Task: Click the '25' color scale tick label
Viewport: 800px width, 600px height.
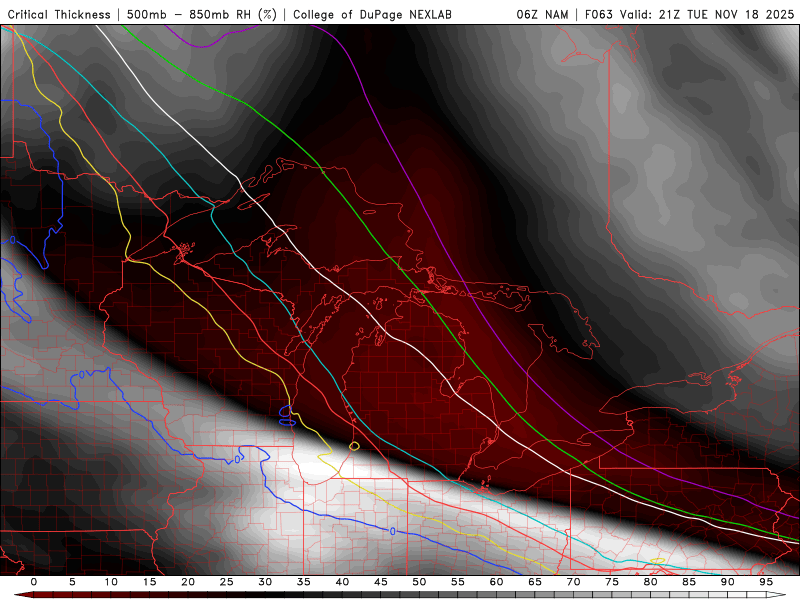Action: click(x=227, y=582)
